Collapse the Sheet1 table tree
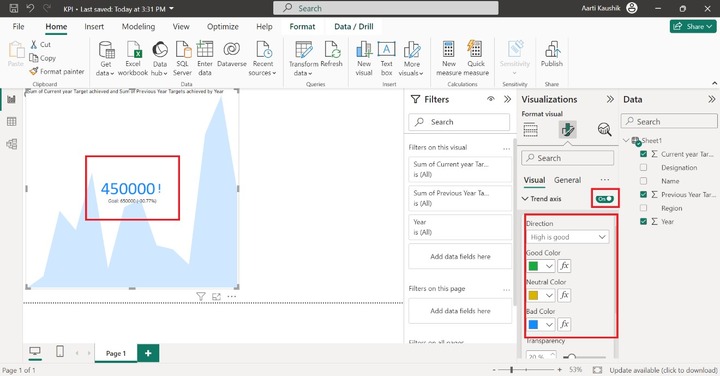This screenshot has height=376, width=720. [626, 140]
